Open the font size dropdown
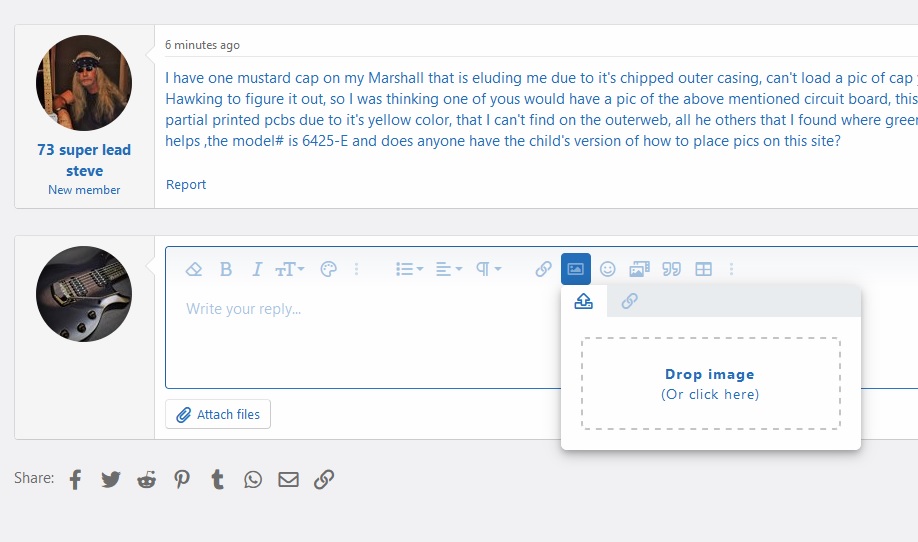This screenshot has width=918, height=542. pyautogui.click(x=290, y=269)
